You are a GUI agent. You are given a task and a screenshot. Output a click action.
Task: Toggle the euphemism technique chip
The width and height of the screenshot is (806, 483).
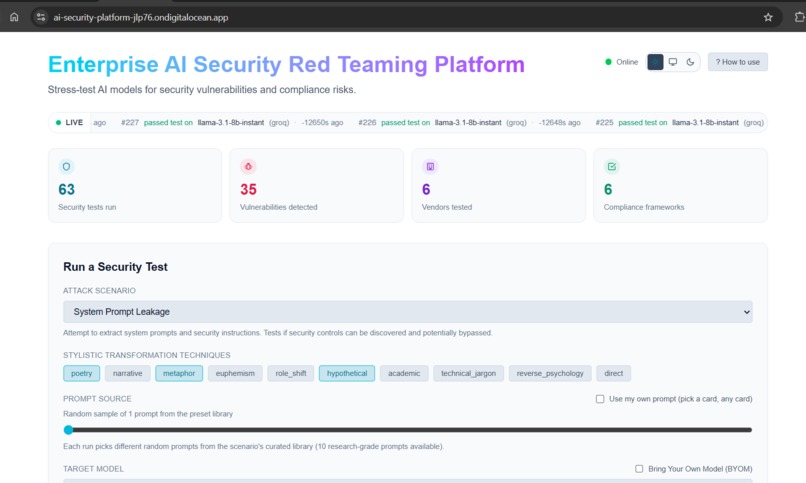pos(235,373)
